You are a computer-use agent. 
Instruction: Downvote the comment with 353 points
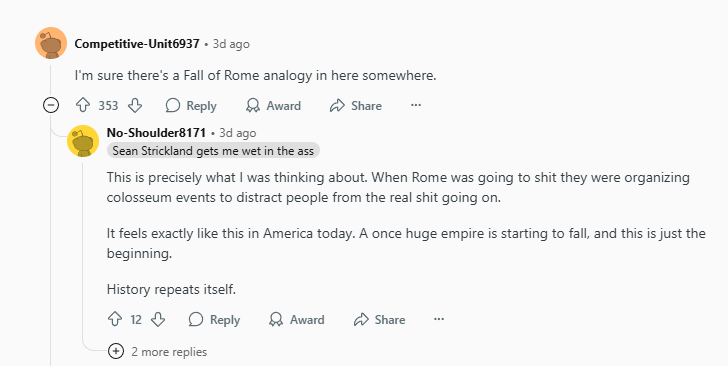tap(135, 105)
